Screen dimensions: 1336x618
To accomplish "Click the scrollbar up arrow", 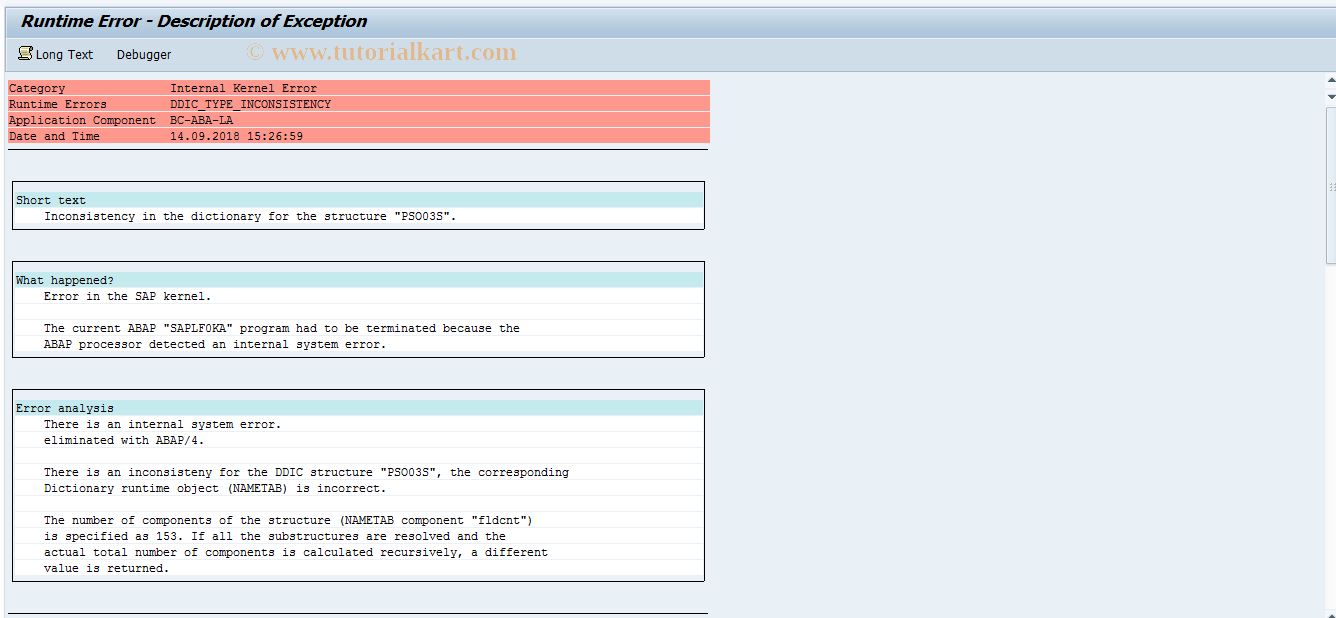I will point(1330,82).
